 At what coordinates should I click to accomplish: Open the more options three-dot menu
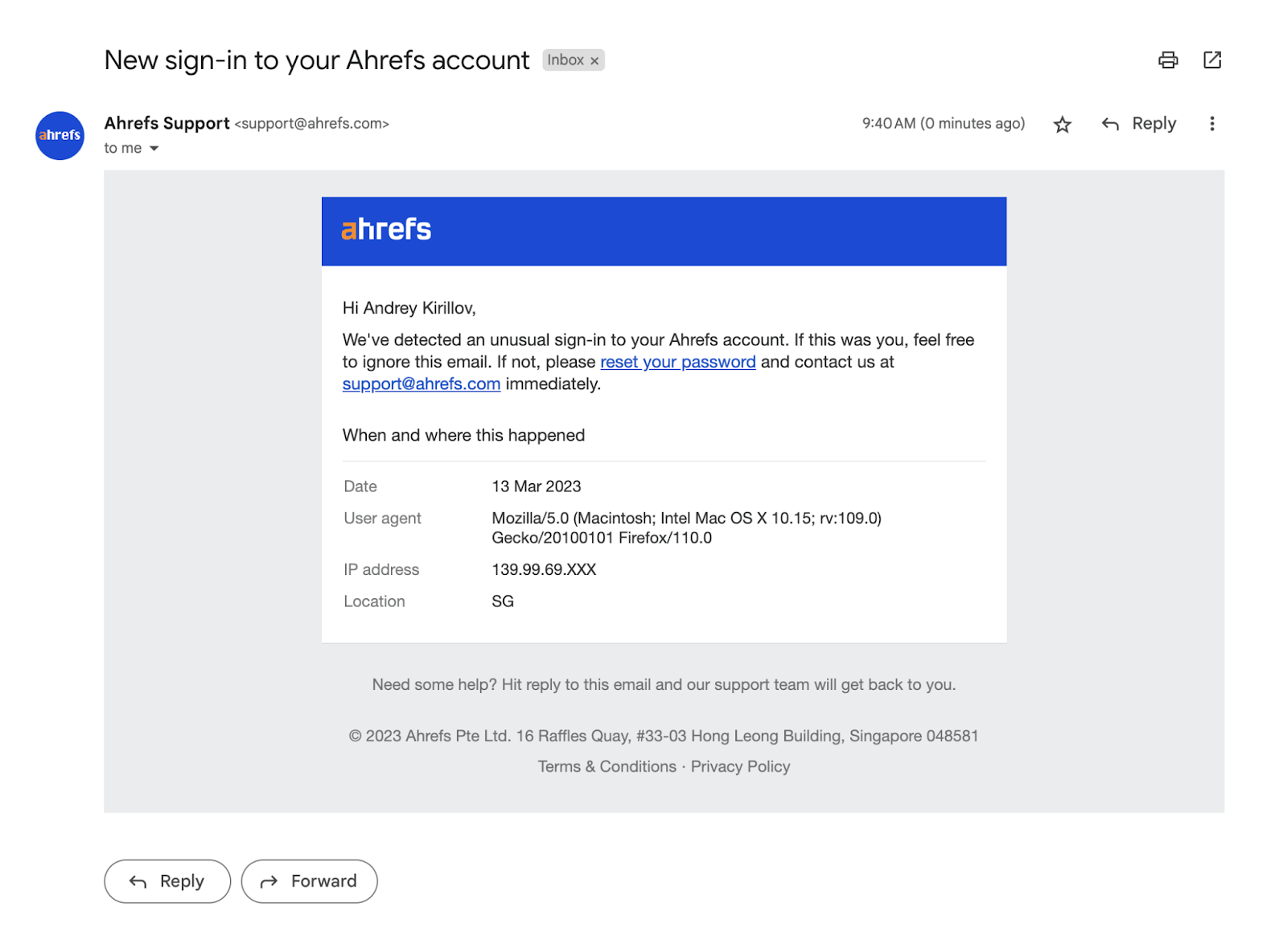(x=1211, y=124)
